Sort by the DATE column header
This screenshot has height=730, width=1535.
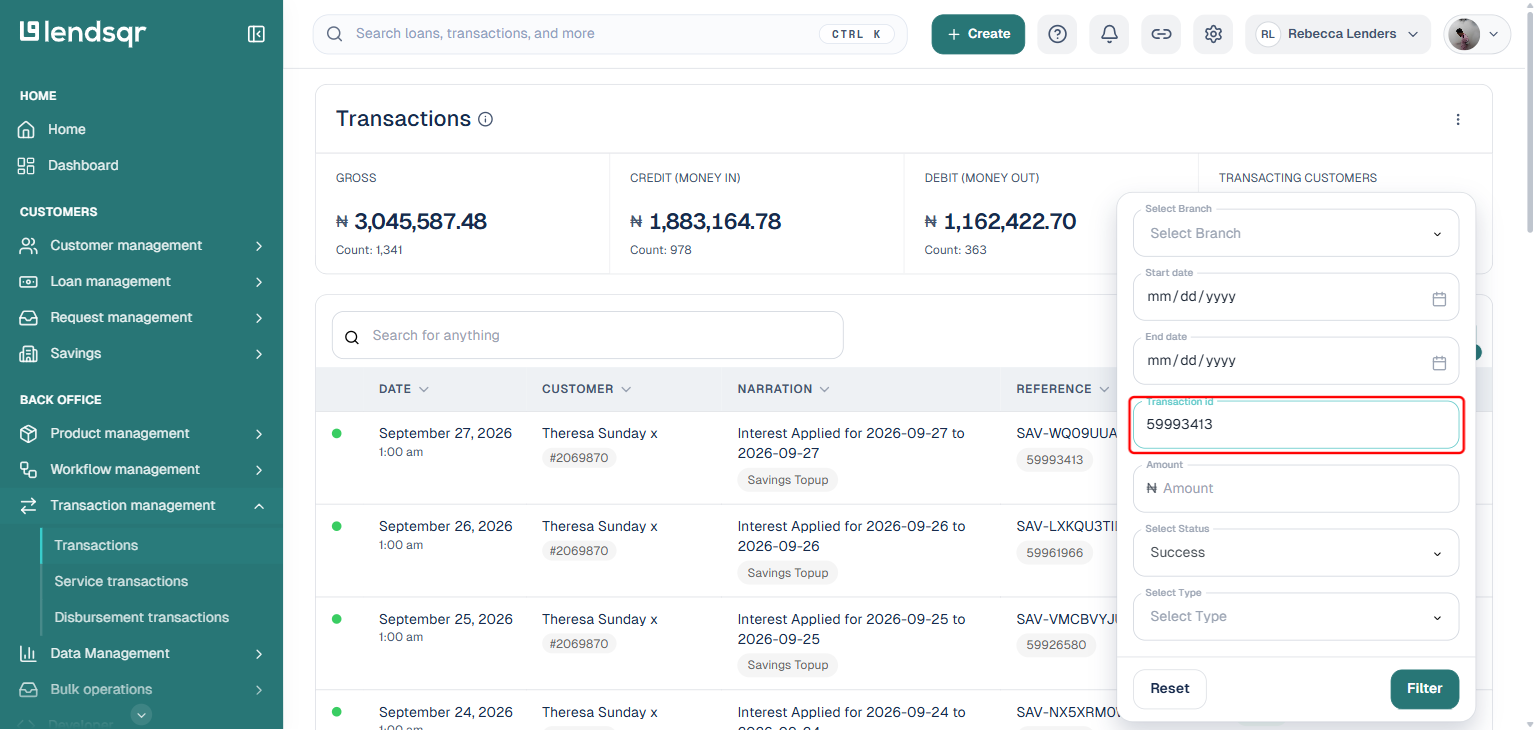tap(404, 389)
